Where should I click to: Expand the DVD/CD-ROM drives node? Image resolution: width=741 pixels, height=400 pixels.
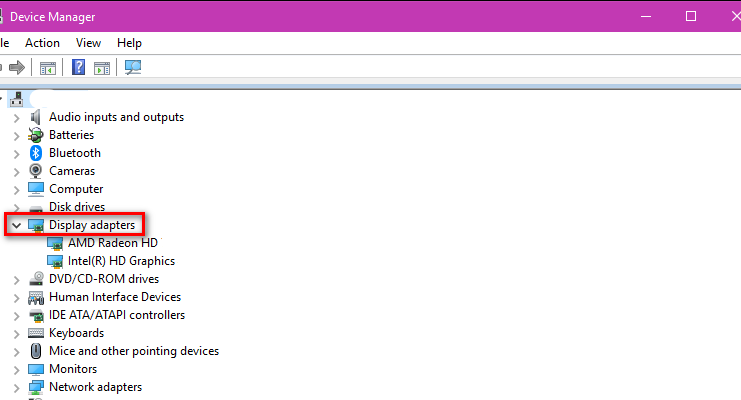point(17,280)
